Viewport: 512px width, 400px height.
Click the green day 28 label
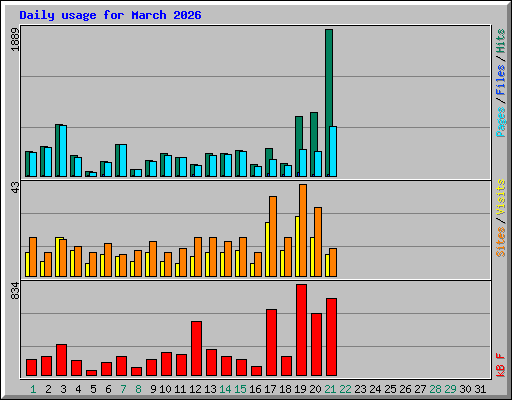point(435,389)
